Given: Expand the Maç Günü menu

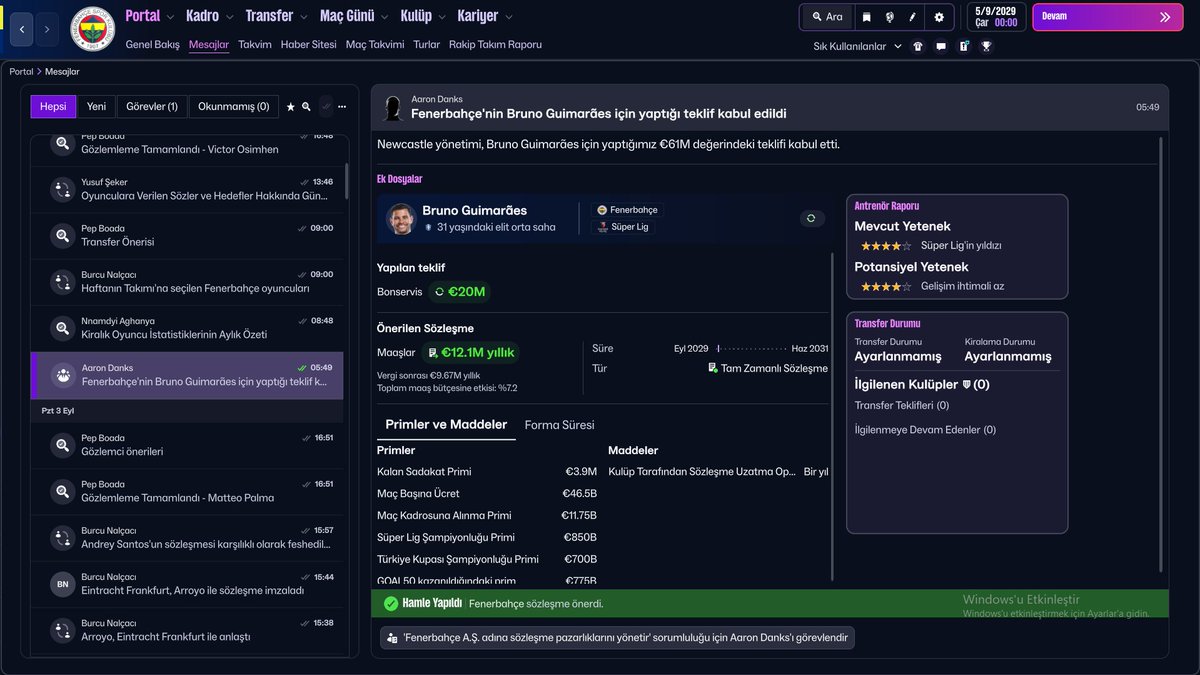Looking at the screenshot, I should coord(355,16).
